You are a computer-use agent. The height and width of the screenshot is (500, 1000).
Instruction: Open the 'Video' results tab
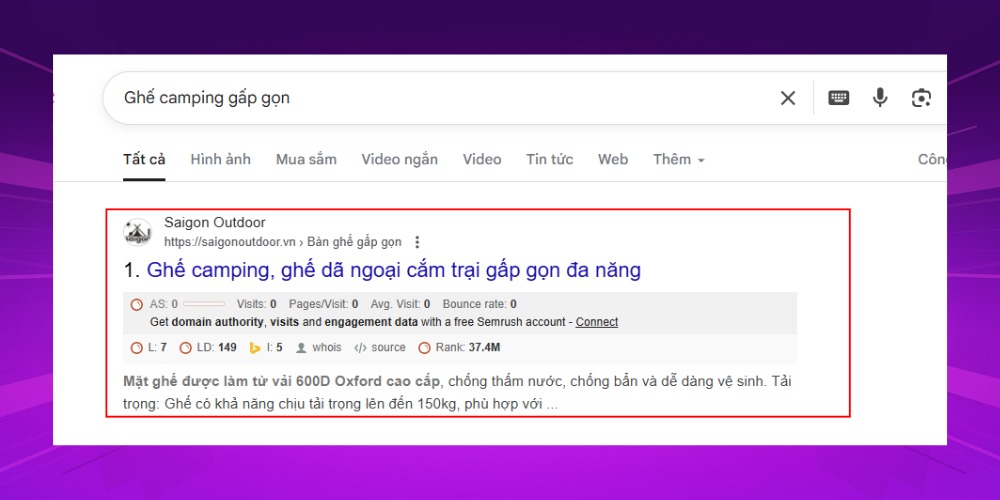tap(482, 159)
